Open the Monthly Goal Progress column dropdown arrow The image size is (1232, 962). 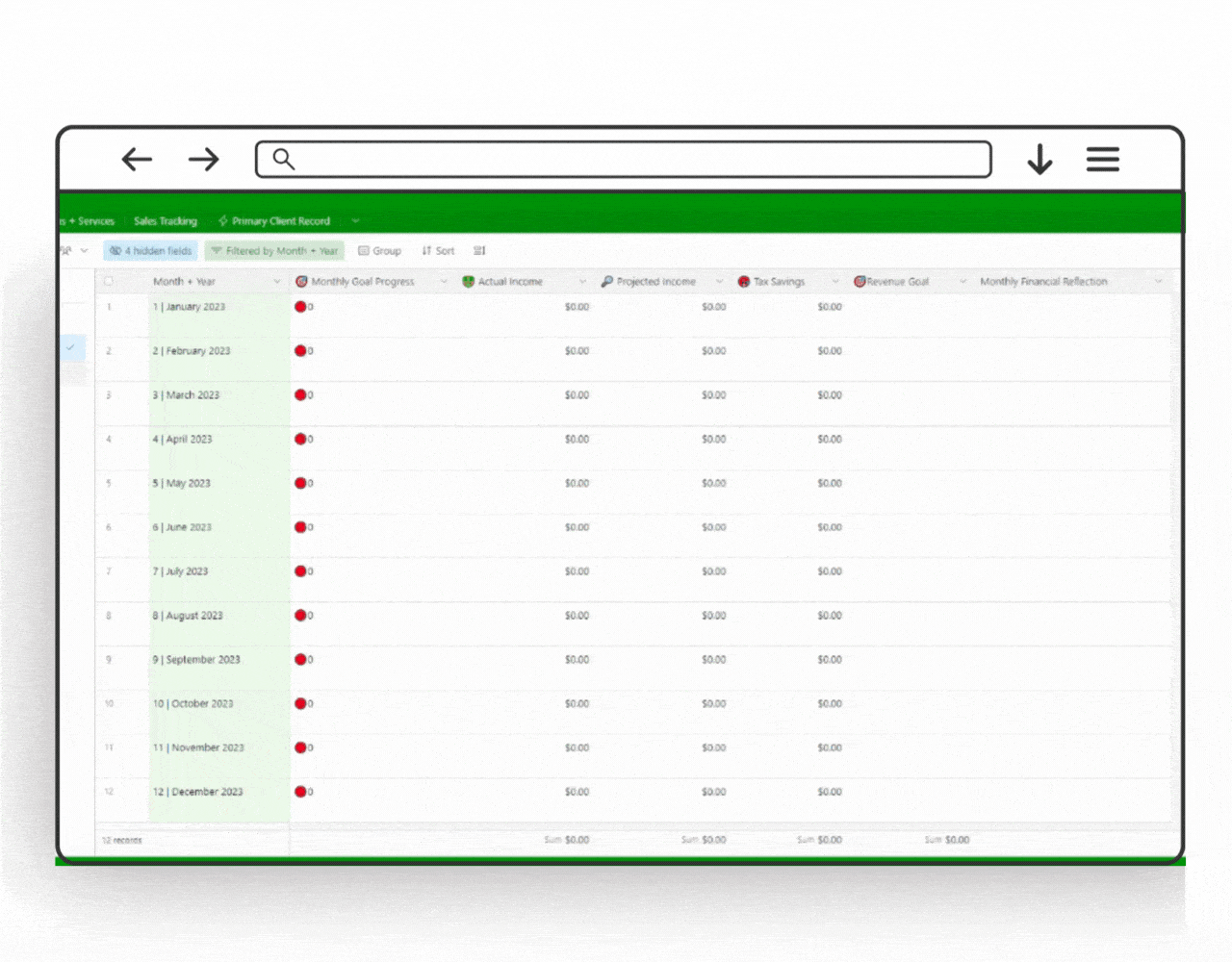pos(444,282)
